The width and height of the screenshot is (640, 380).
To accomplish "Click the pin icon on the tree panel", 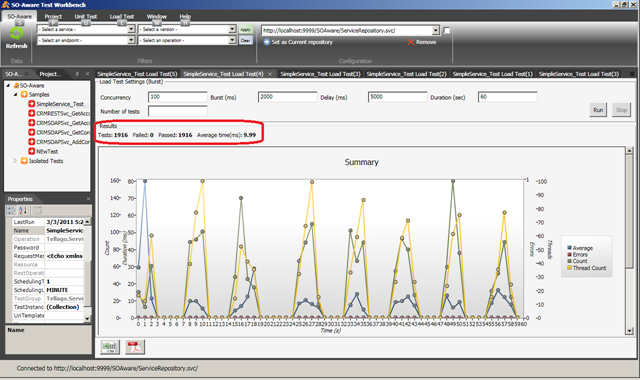I will tap(77, 74).
